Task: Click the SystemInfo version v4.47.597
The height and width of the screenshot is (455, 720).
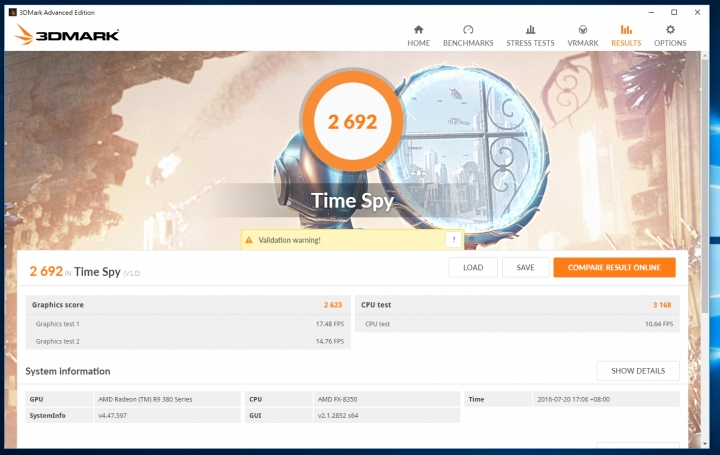Action: point(112,416)
